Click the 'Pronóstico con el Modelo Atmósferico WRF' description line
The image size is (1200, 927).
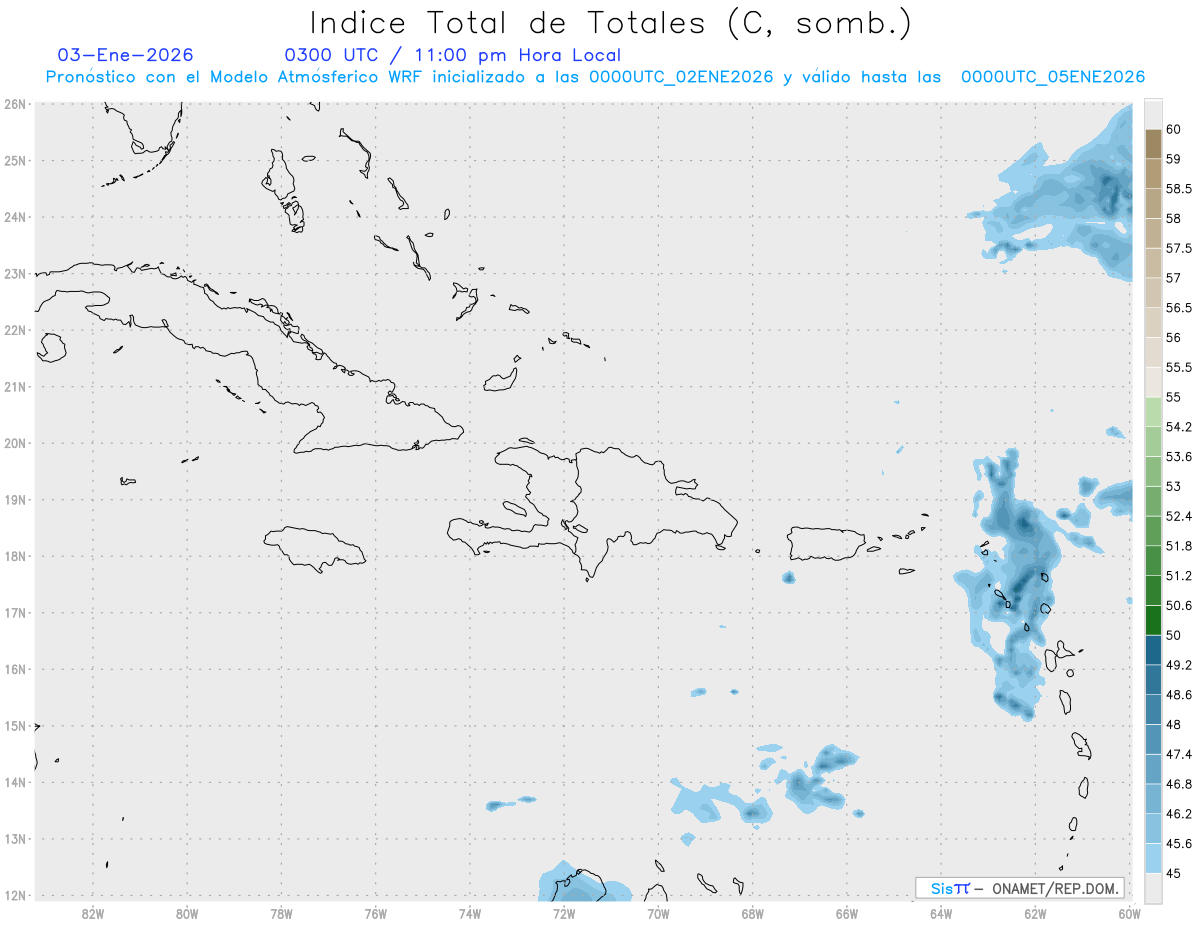(x=595, y=77)
